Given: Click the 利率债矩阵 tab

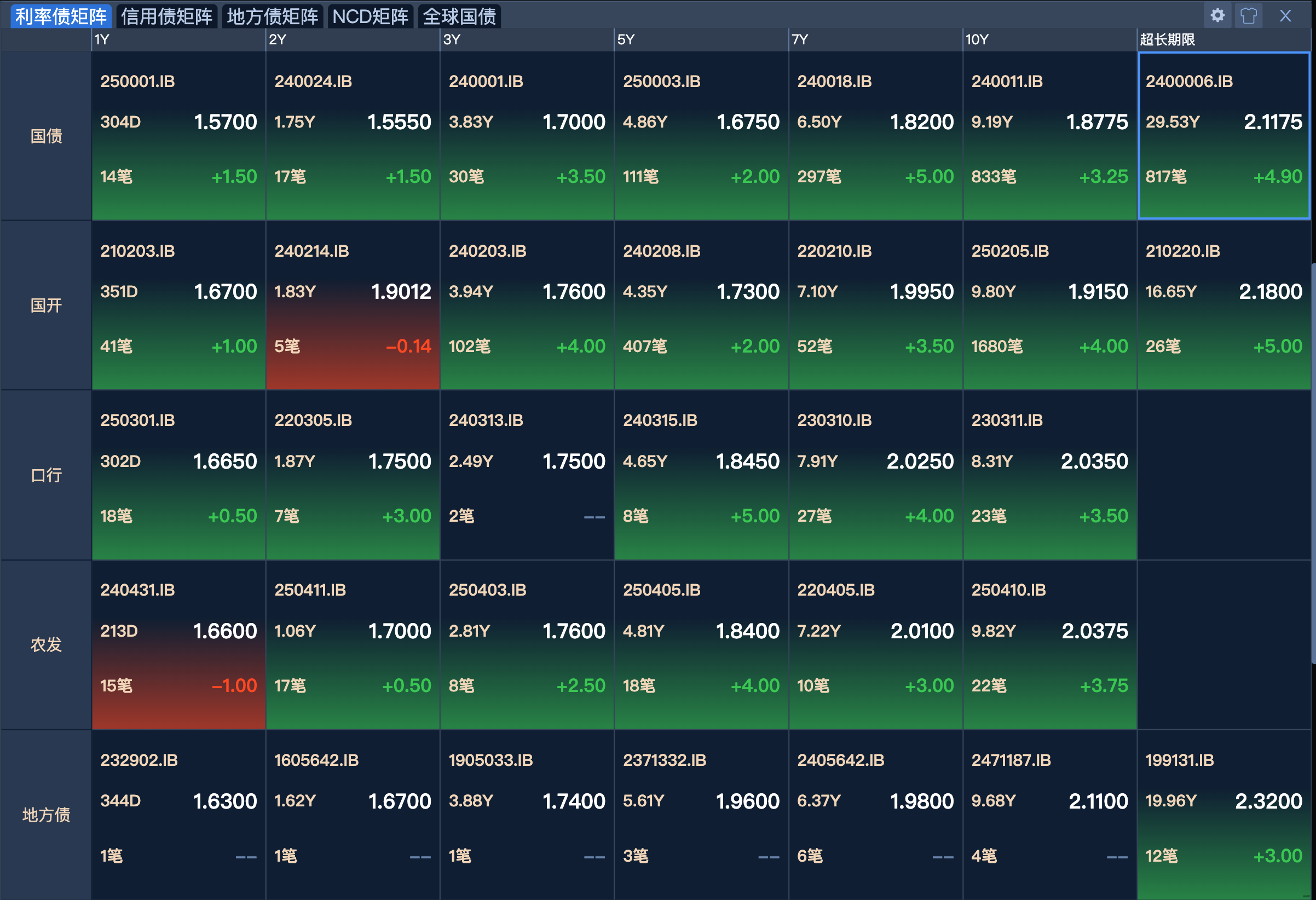Looking at the screenshot, I should pyautogui.click(x=61, y=16).
